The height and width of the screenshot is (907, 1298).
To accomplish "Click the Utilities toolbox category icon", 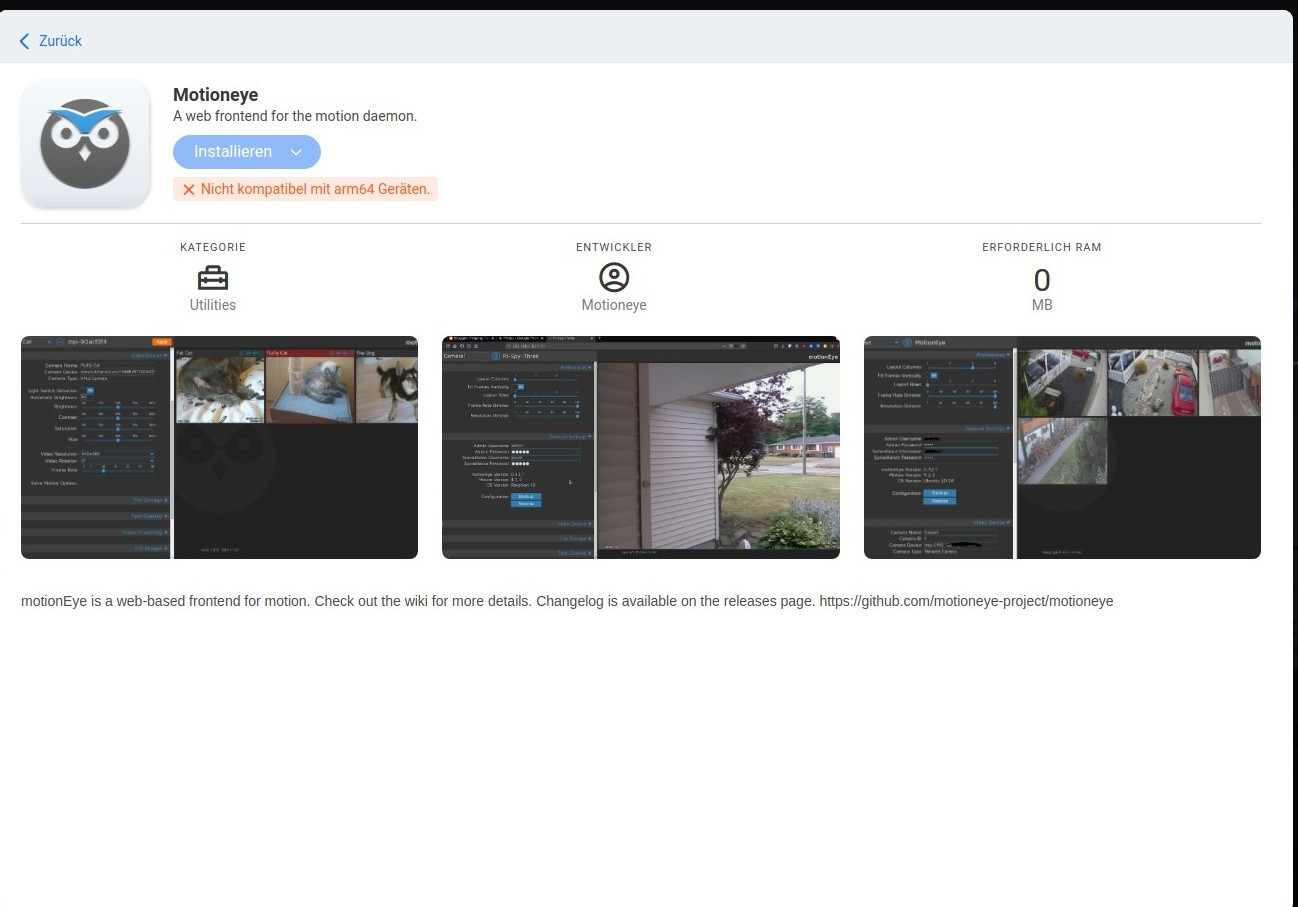I will pyautogui.click(x=213, y=277).
